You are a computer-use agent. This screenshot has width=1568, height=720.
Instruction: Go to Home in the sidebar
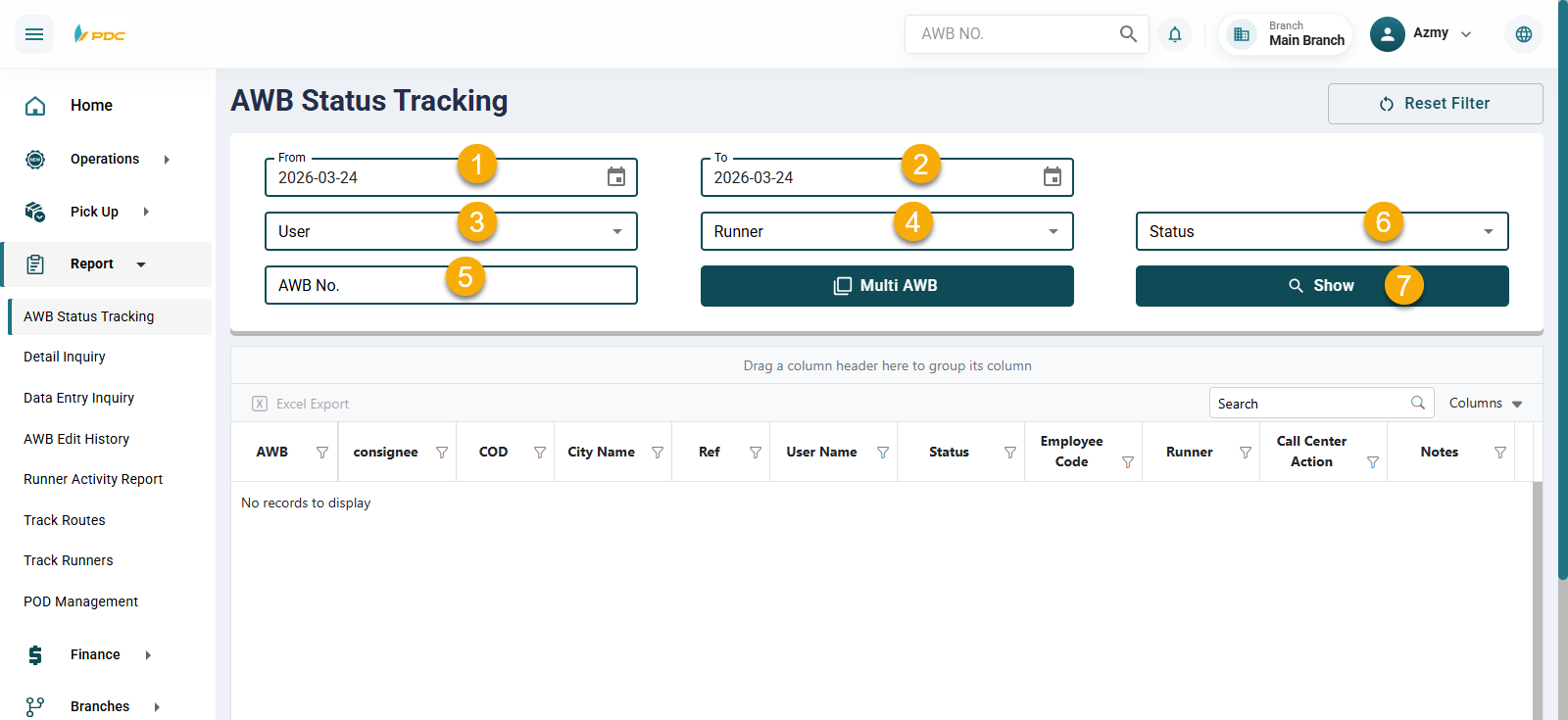91,106
